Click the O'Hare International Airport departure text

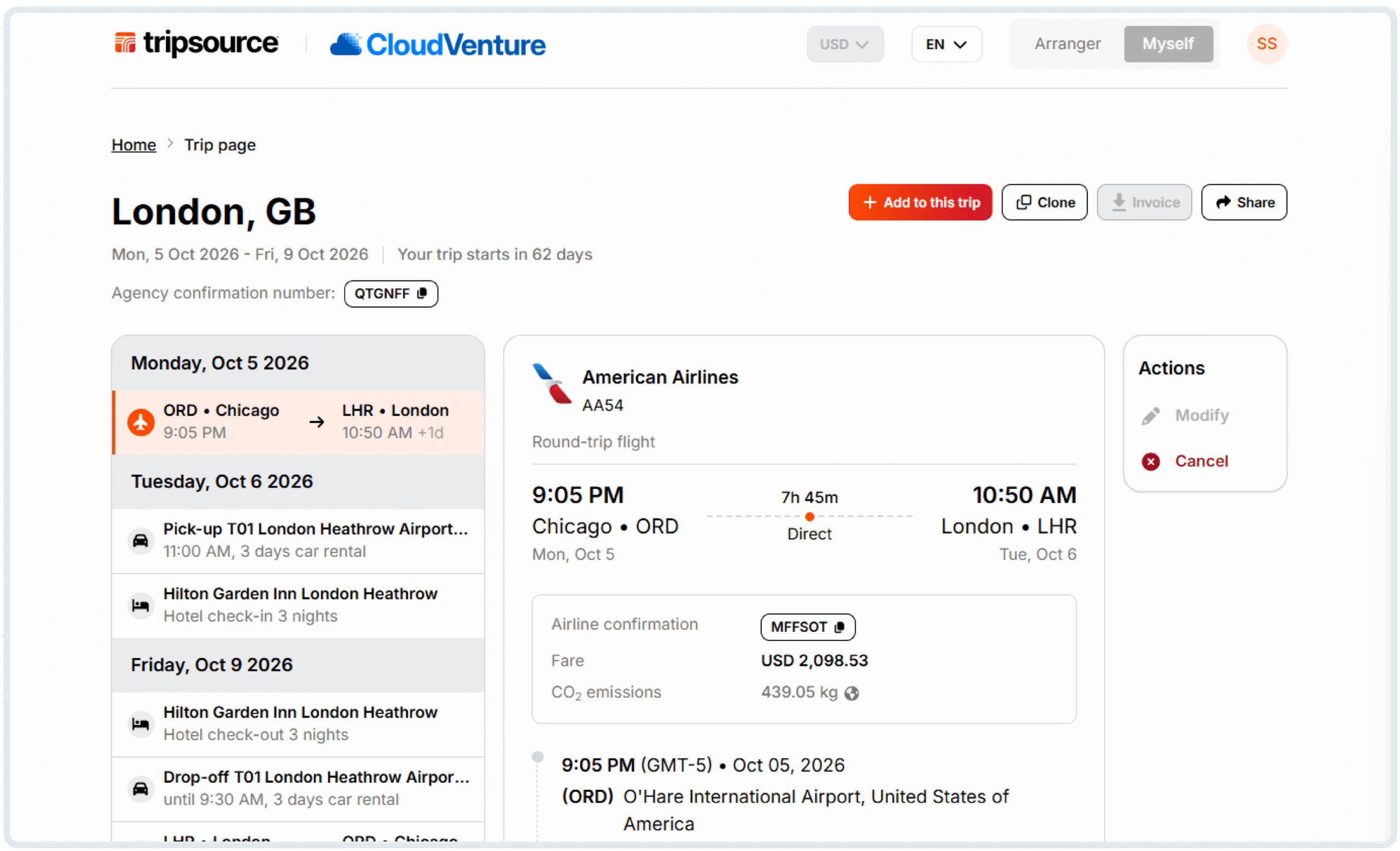coord(816,809)
